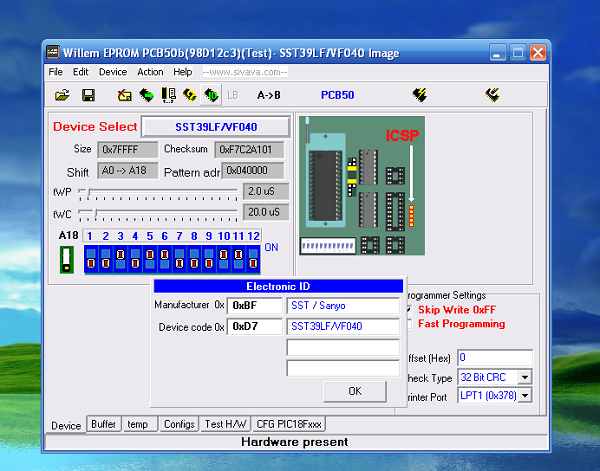600x471 pixels.
Task: Toggle the Fast Programming checkbox
Action: coord(409,324)
